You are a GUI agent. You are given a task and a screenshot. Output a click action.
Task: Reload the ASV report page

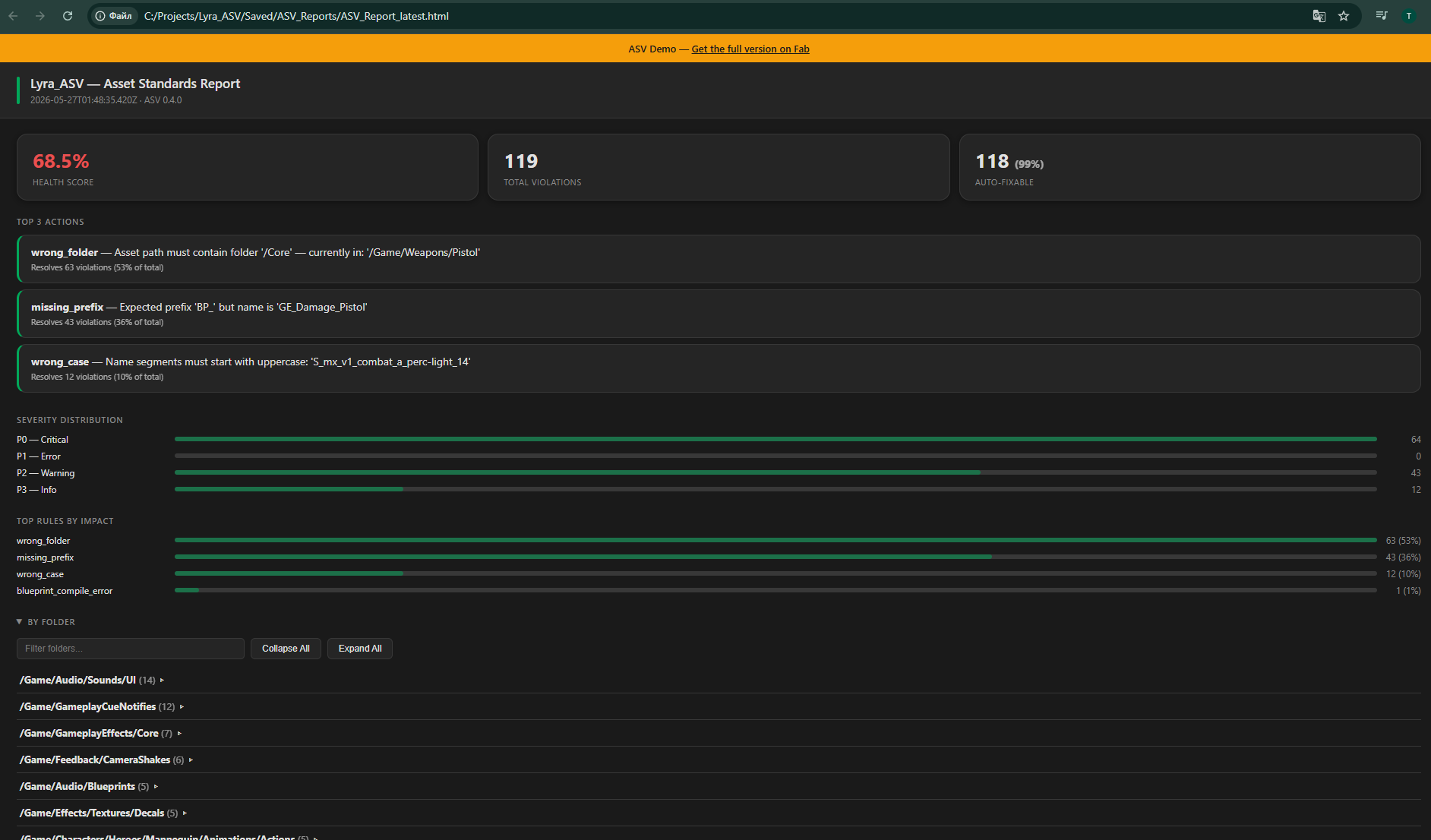pyautogui.click(x=68, y=16)
